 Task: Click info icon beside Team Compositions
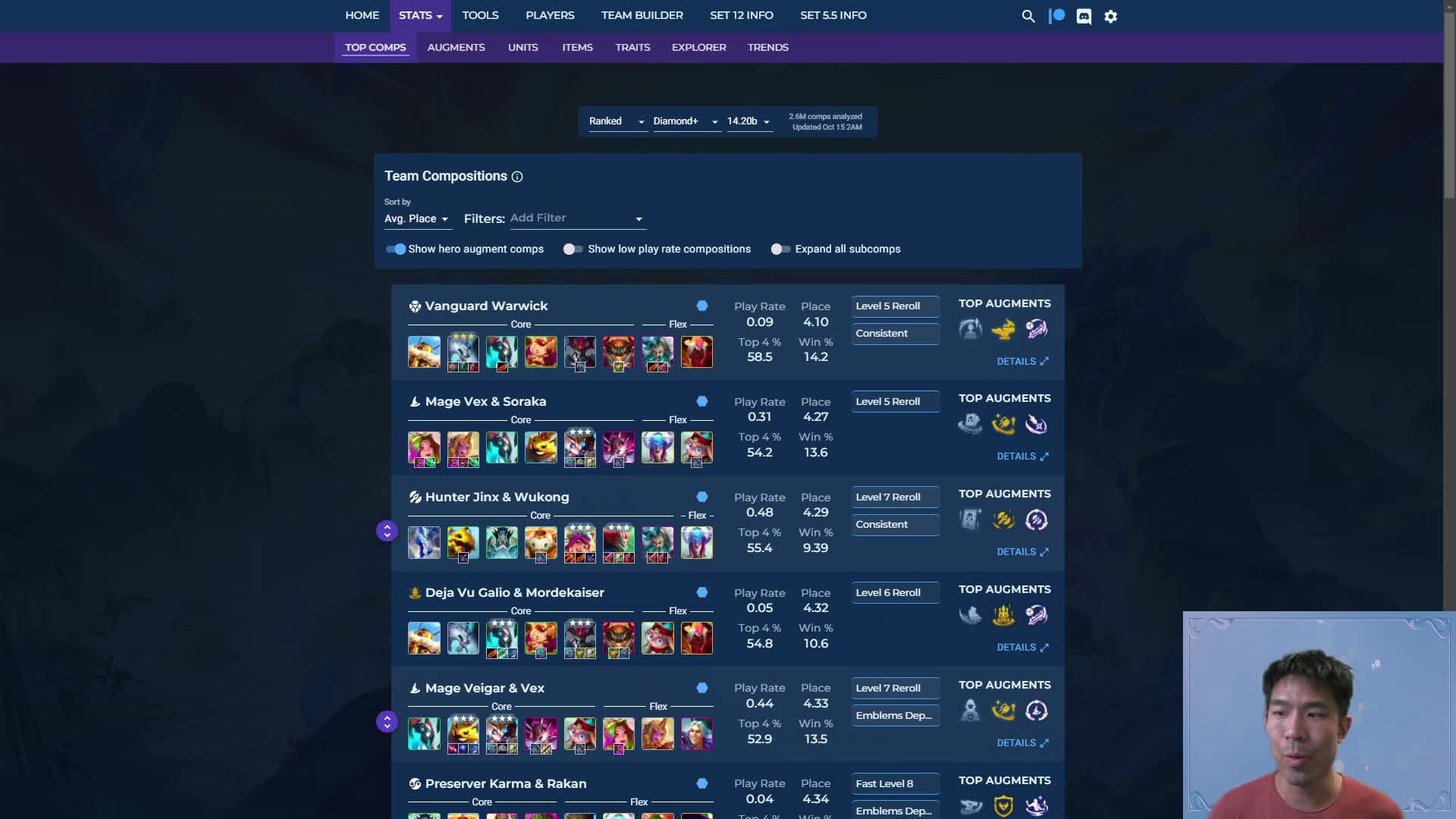point(517,177)
